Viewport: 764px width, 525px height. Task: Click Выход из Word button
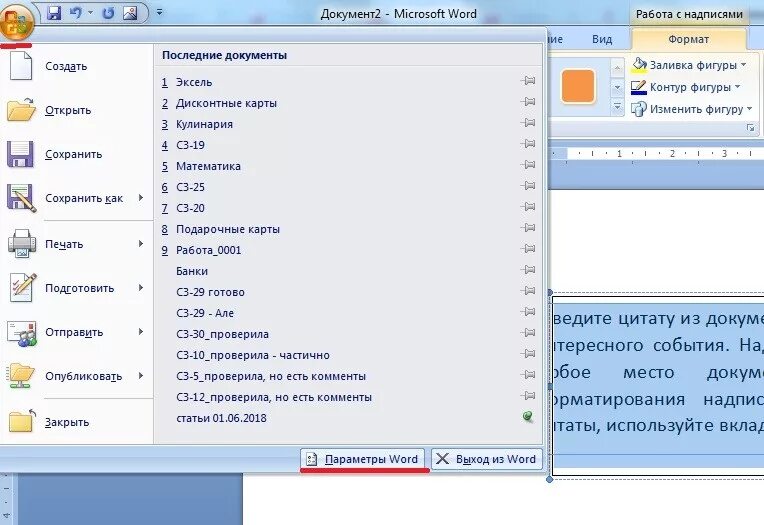486,459
